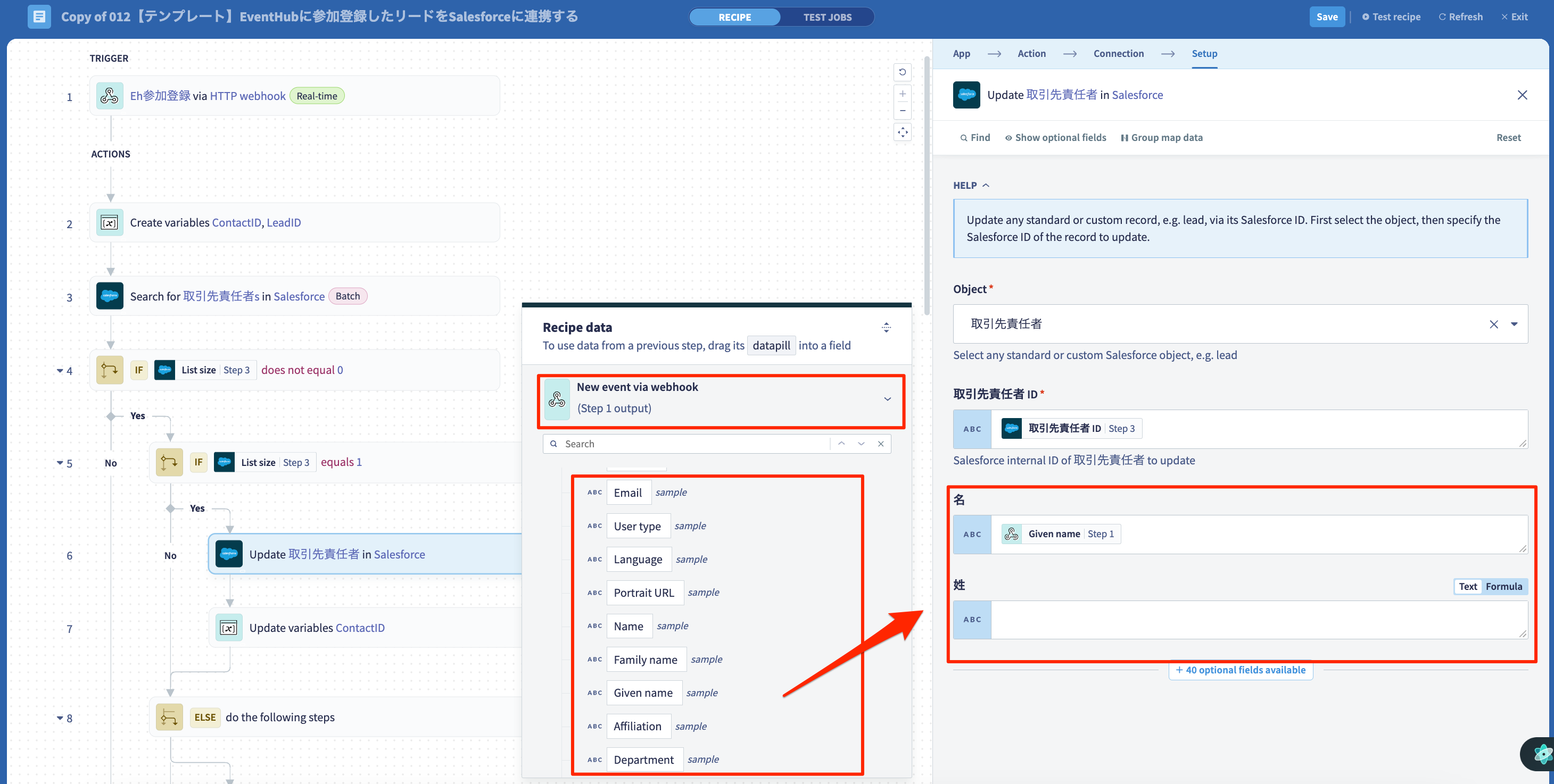Click Refresh in header
1554x784 pixels.
pos(1460,17)
